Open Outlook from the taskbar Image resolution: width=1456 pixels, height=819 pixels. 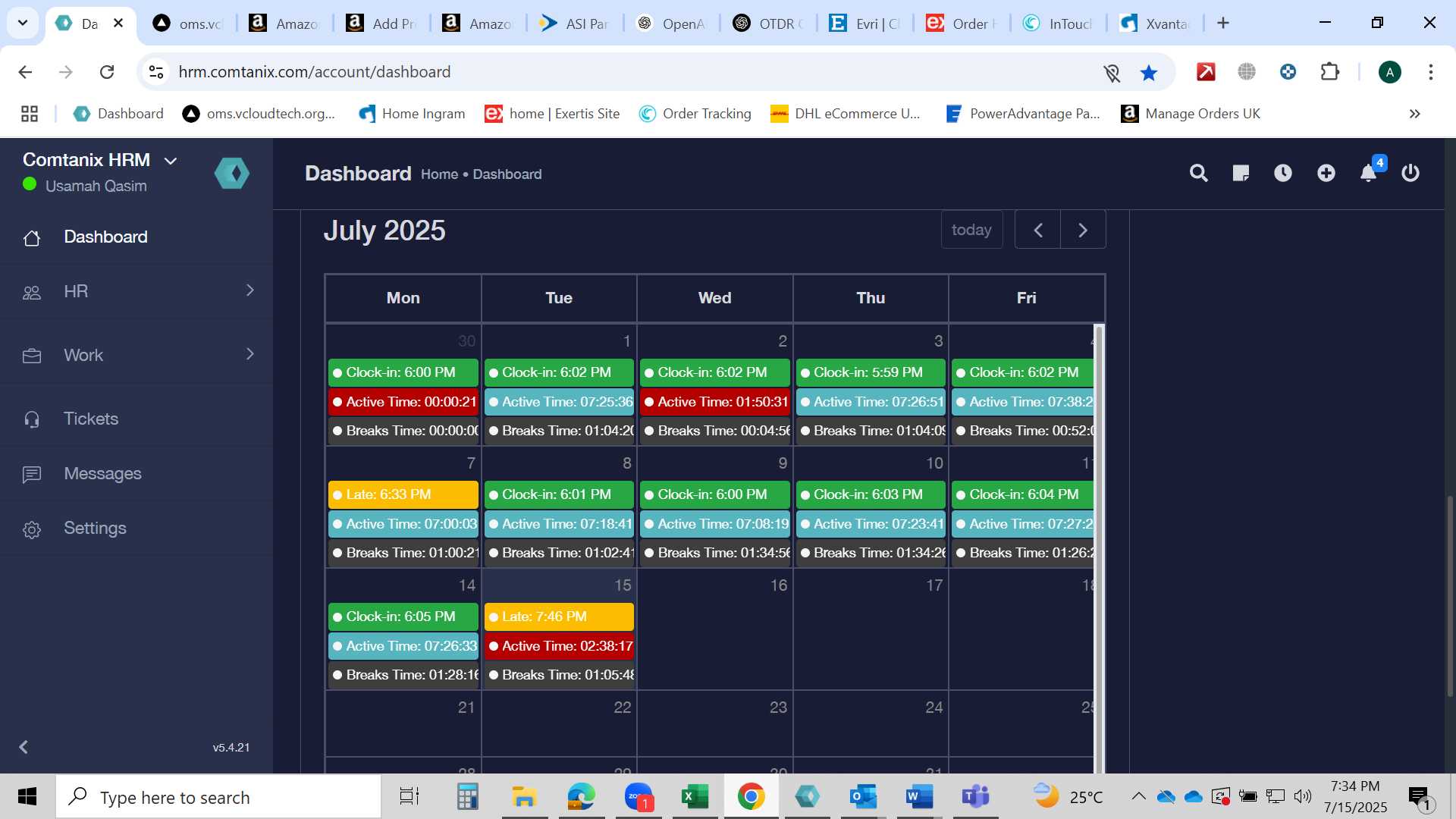863,797
